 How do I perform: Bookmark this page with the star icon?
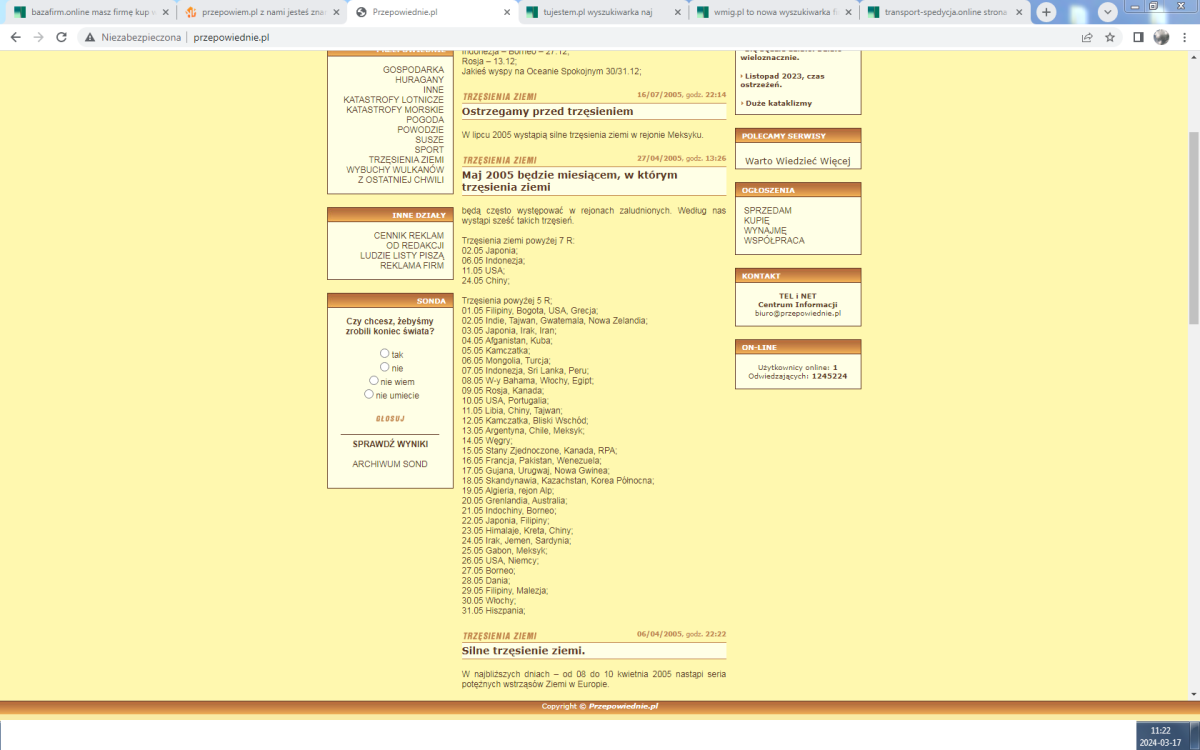(x=1110, y=37)
